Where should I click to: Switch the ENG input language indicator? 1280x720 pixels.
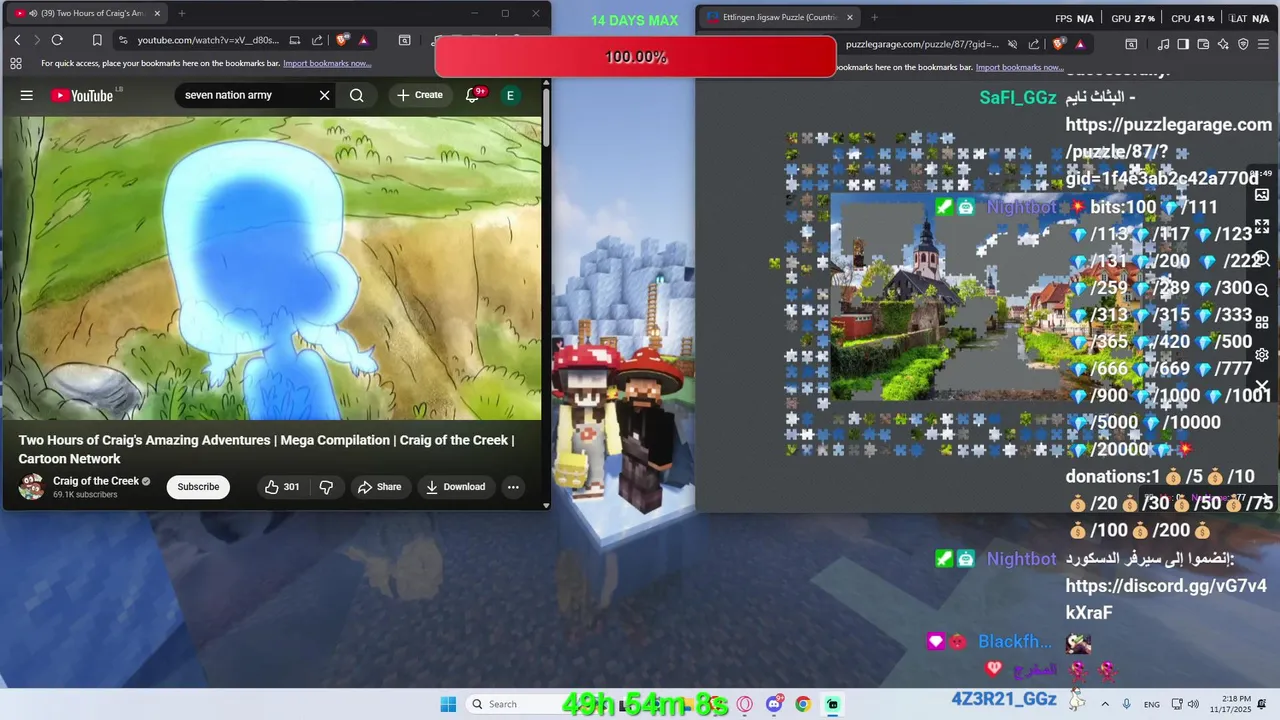[1152, 704]
